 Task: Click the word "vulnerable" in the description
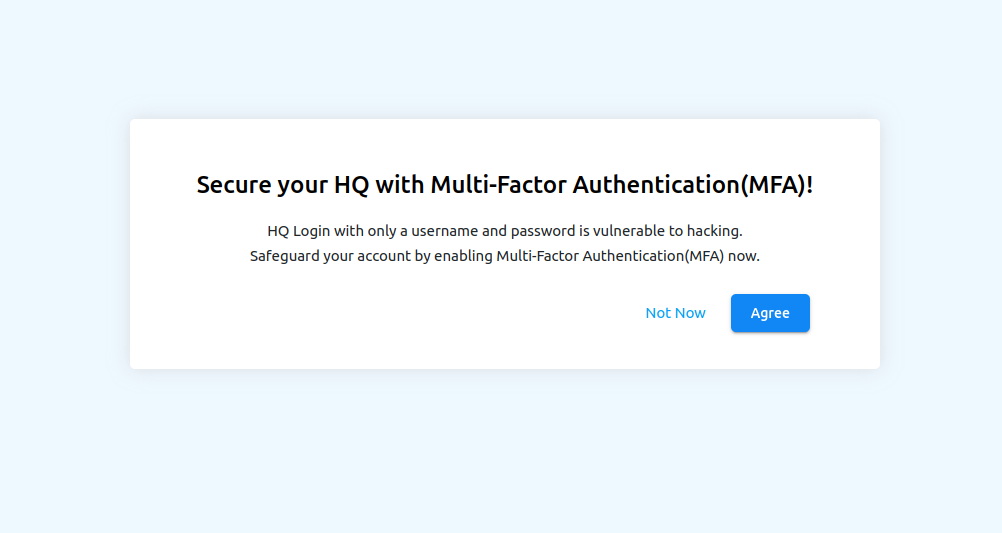(x=627, y=231)
